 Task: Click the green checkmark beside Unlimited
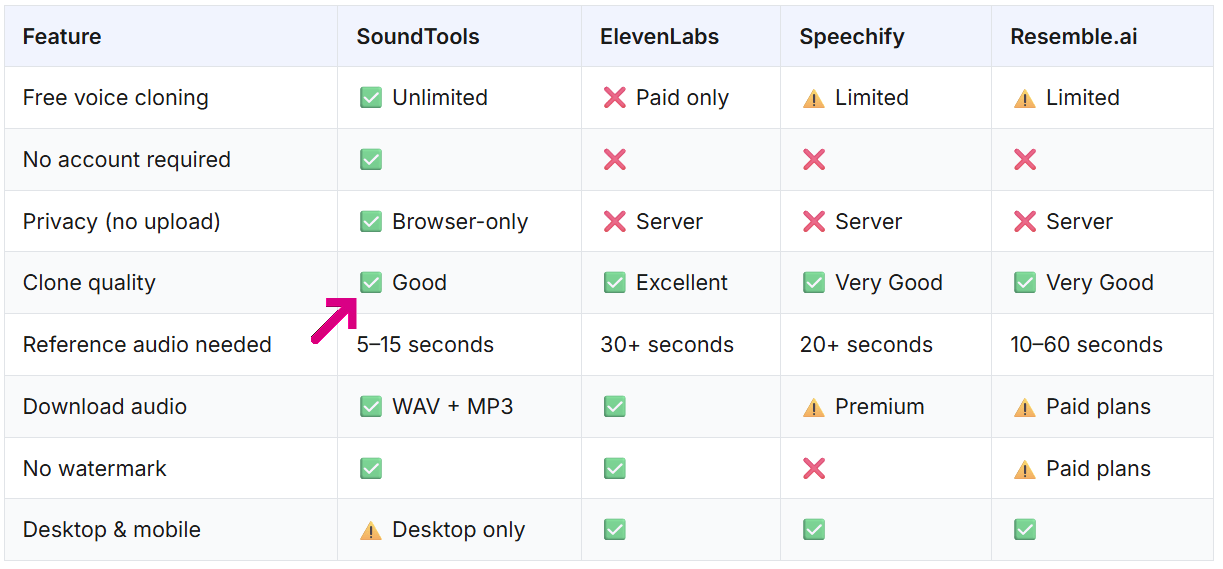click(x=371, y=98)
